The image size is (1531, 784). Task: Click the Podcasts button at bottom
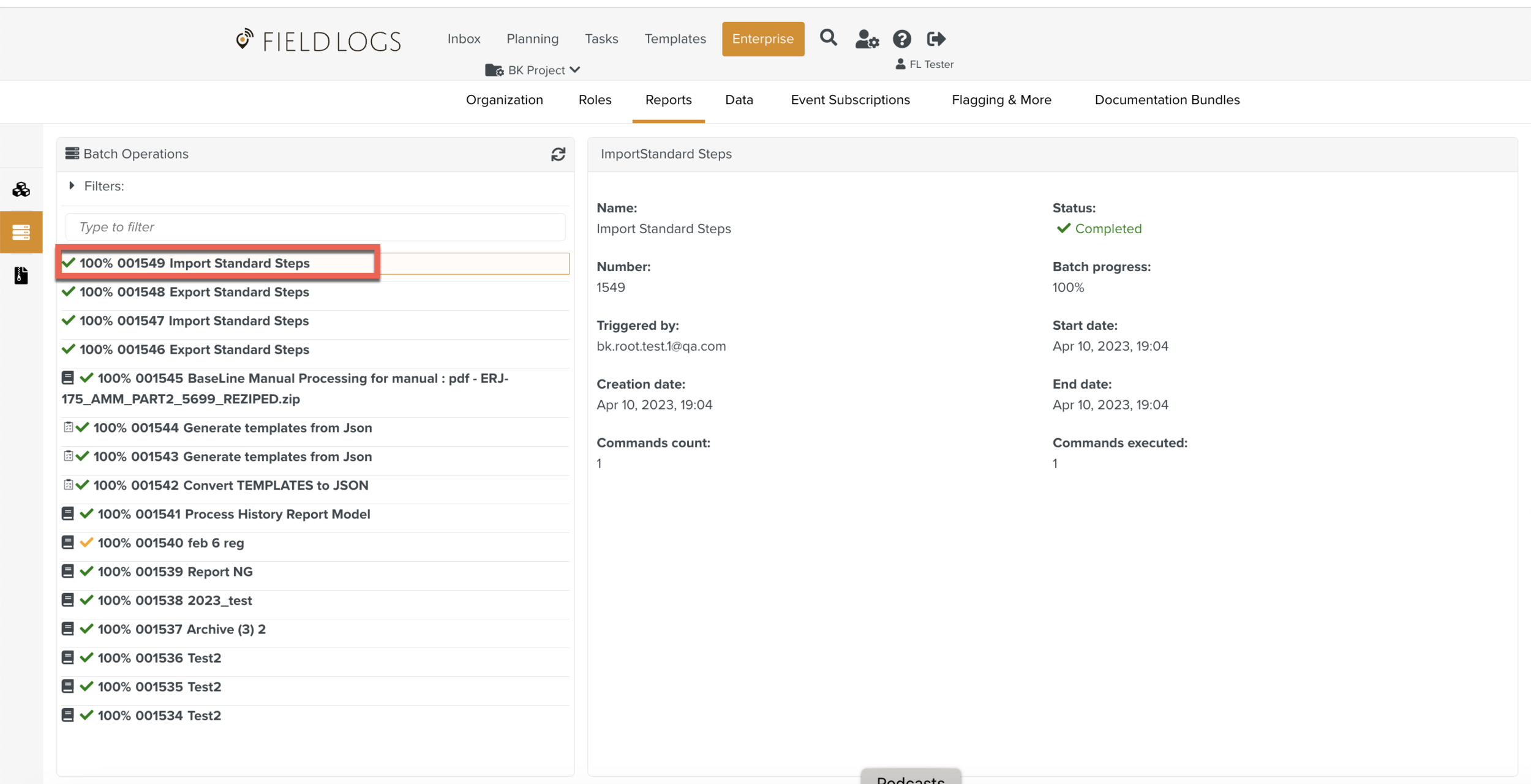pos(910,778)
